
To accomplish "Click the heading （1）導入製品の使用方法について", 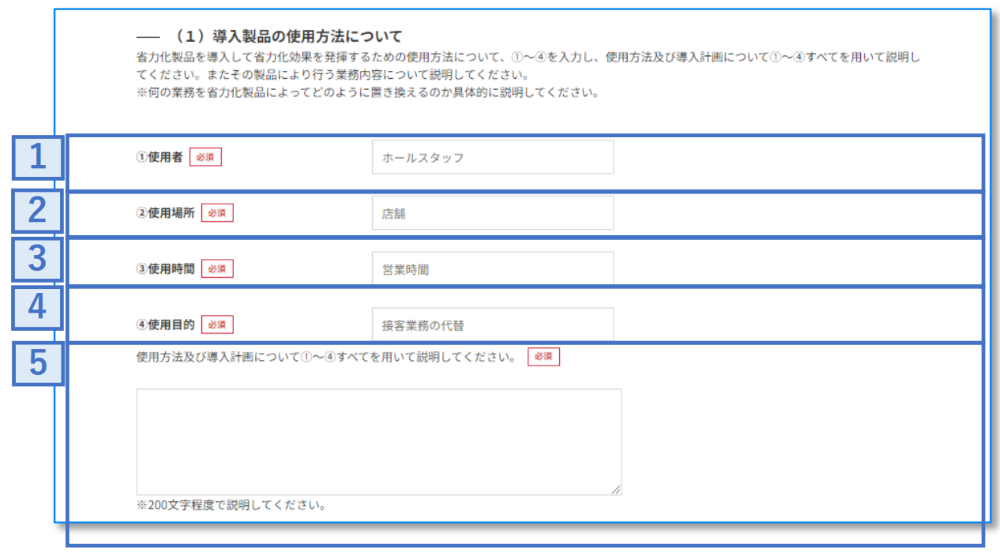I will (287, 36).
